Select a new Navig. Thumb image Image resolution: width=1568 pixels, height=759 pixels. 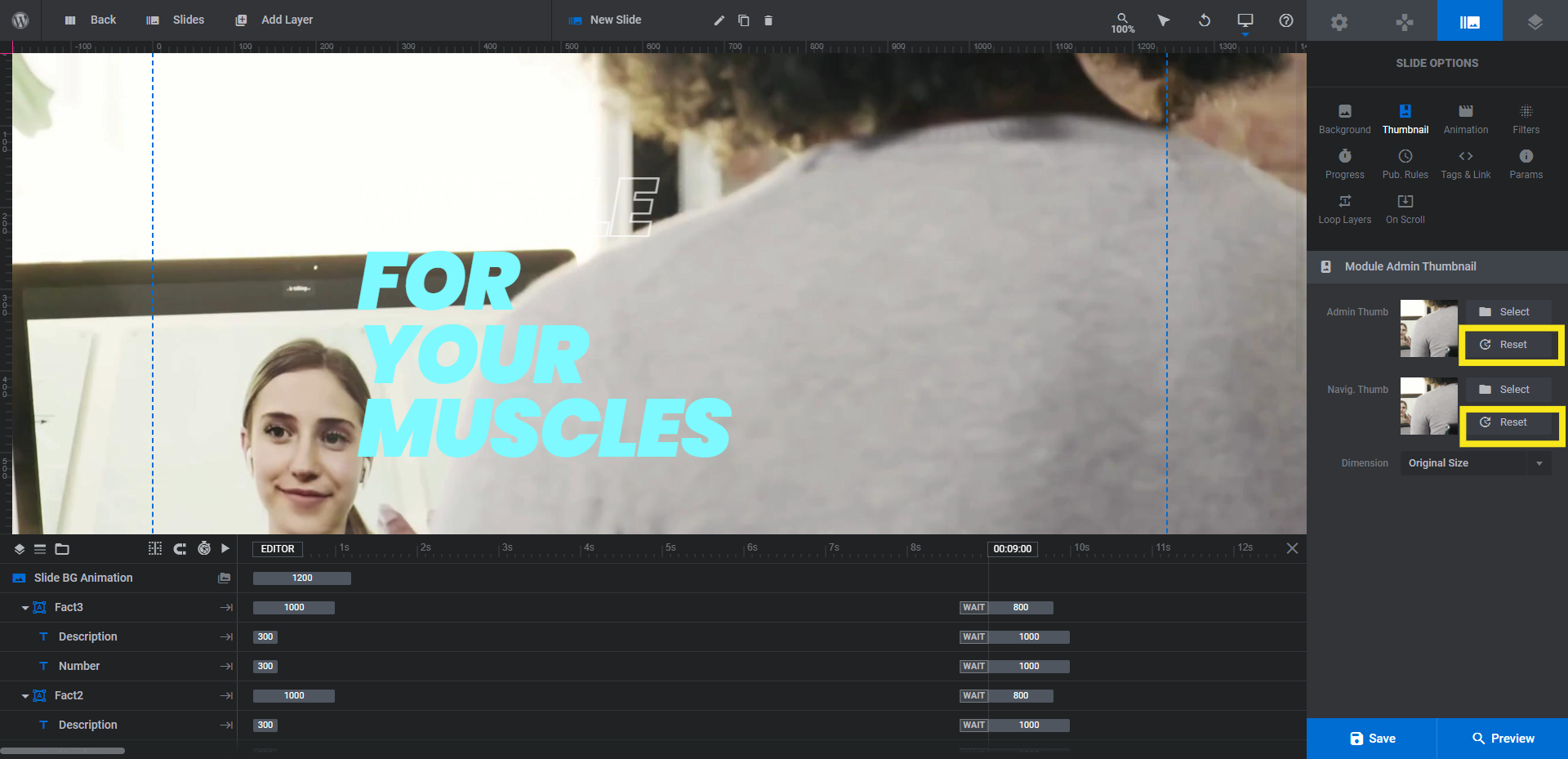point(1508,390)
